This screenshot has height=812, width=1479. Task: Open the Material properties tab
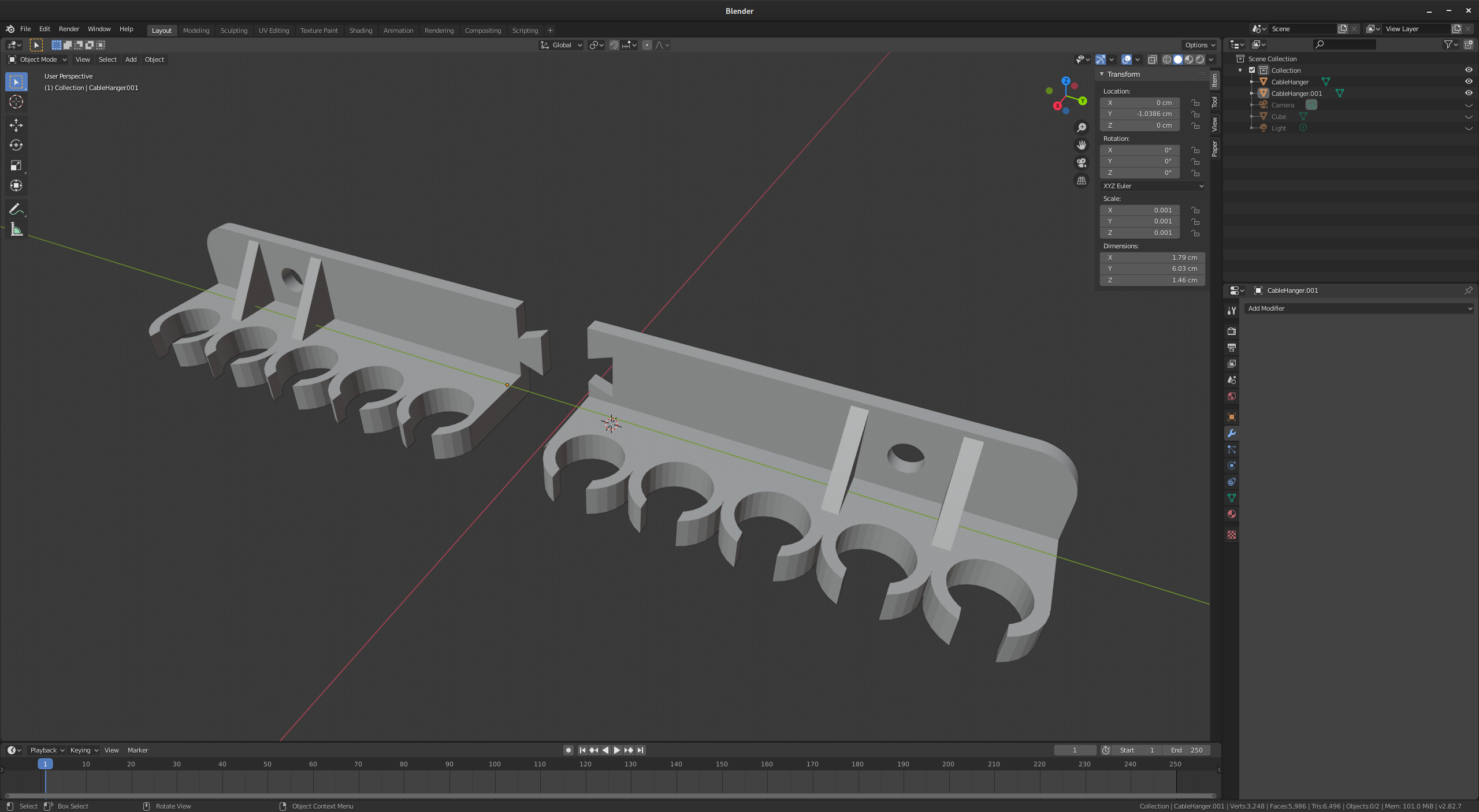(1231, 514)
